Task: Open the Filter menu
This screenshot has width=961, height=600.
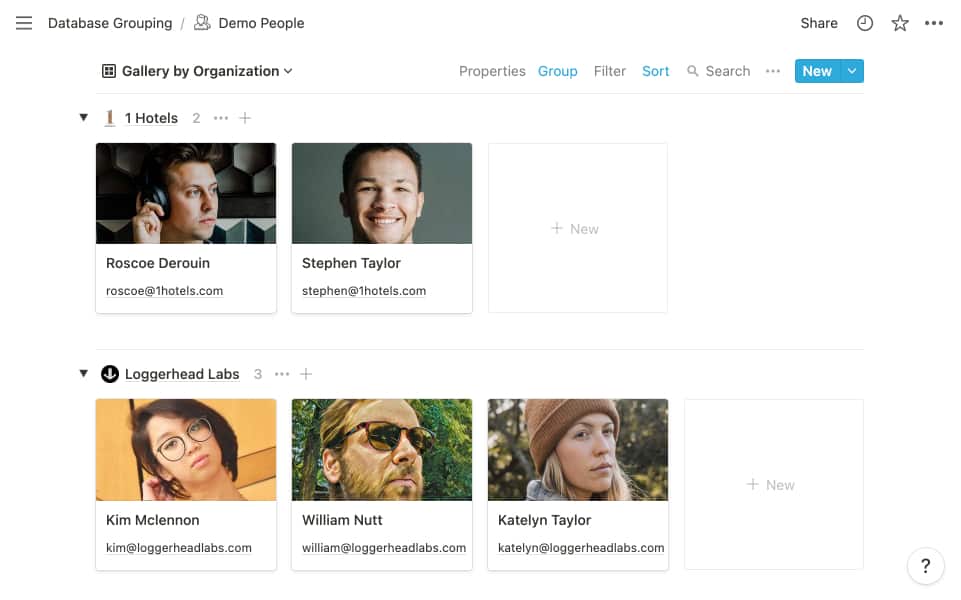Action: 610,71
